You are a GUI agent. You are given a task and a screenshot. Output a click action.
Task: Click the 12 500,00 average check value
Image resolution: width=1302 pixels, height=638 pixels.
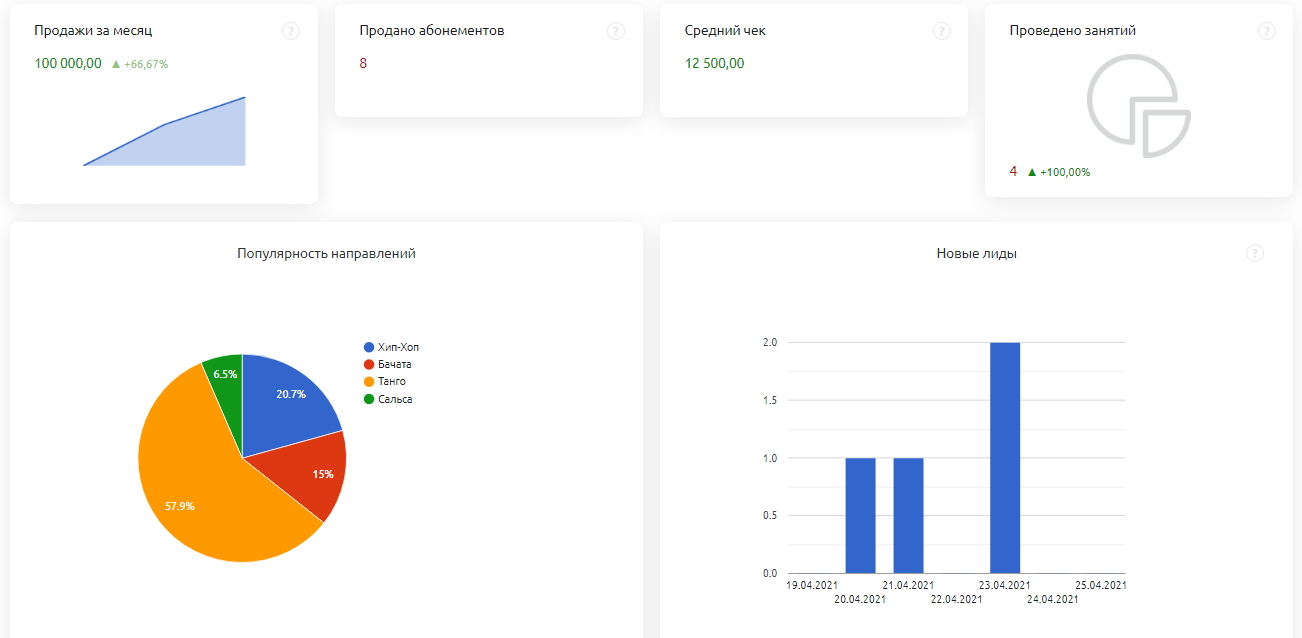[714, 64]
